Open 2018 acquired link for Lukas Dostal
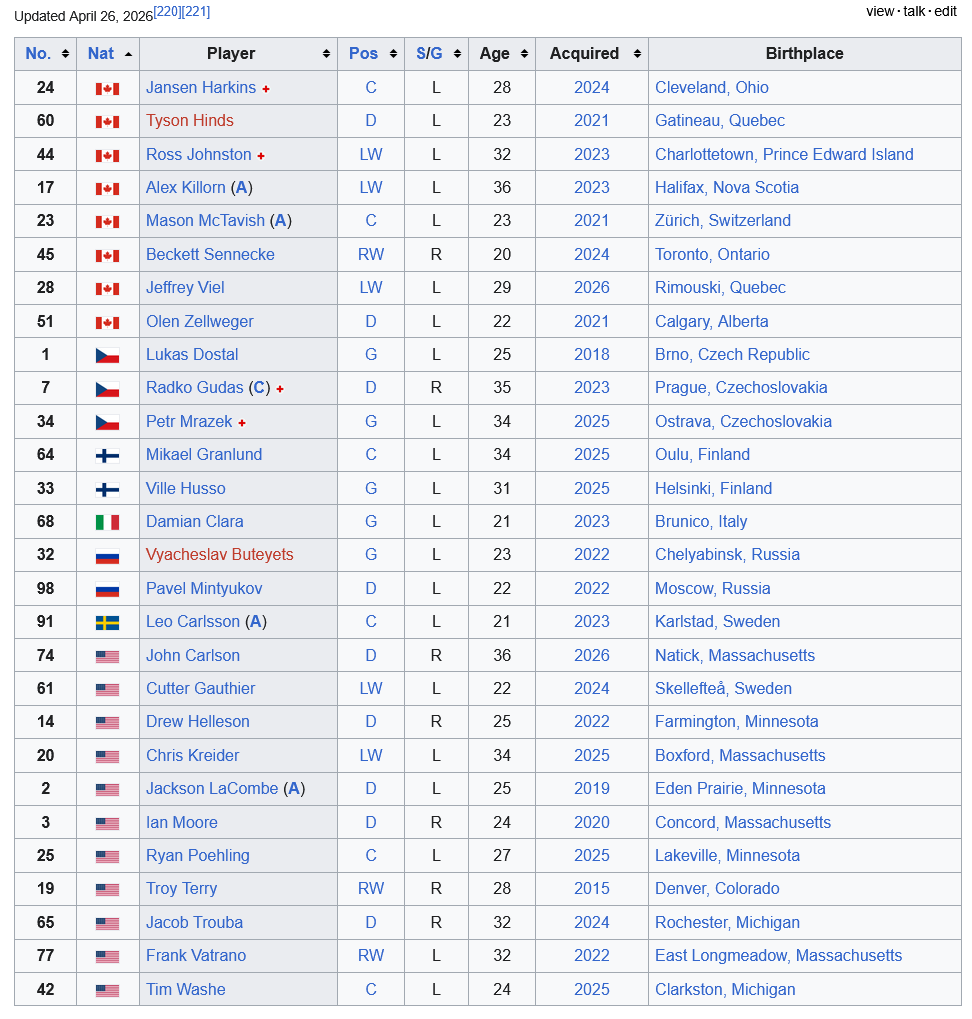Image resolution: width=972 pixels, height=1019 pixels. pos(592,354)
